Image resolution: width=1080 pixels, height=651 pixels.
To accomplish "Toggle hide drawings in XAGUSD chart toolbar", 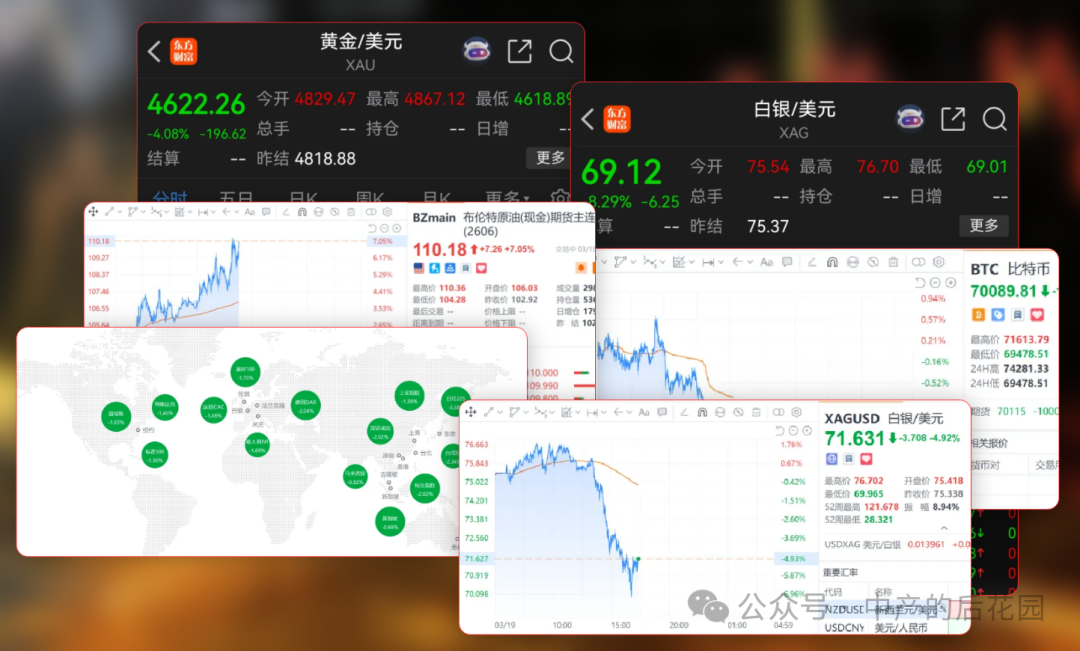I will [738, 413].
